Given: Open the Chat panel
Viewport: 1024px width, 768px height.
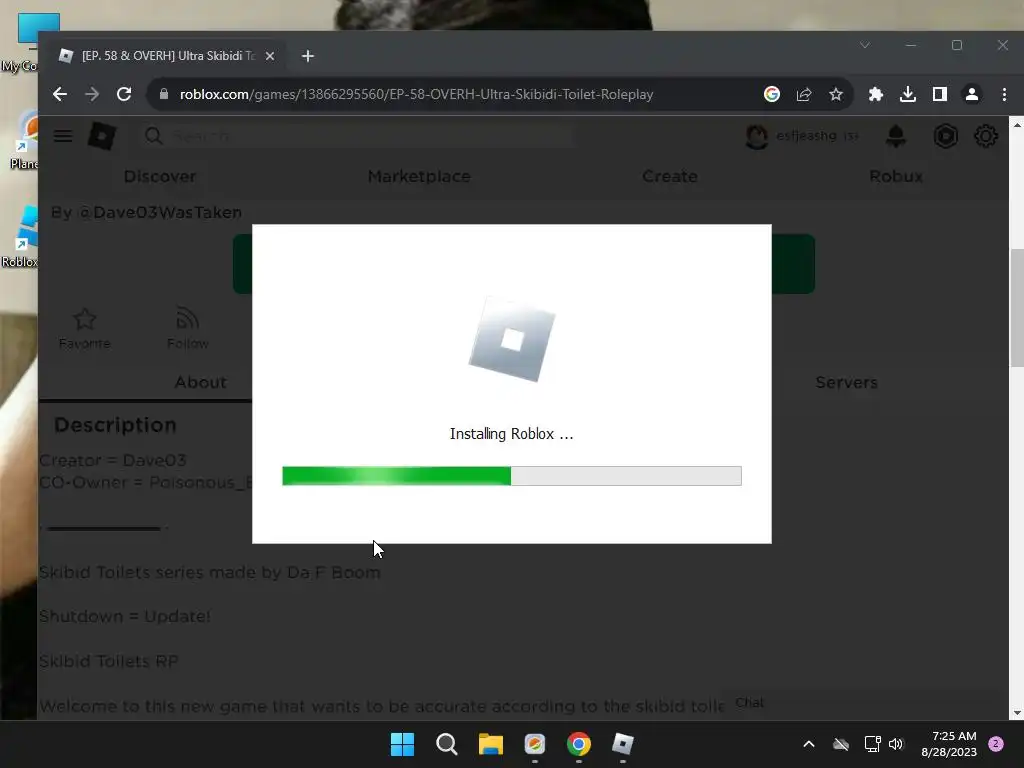Looking at the screenshot, I should tap(749, 703).
